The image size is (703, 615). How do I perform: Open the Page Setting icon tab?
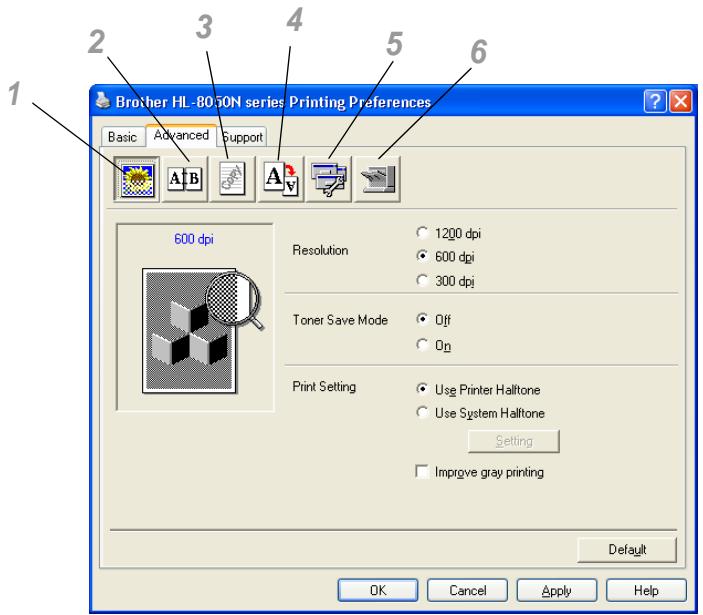(x=281, y=179)
